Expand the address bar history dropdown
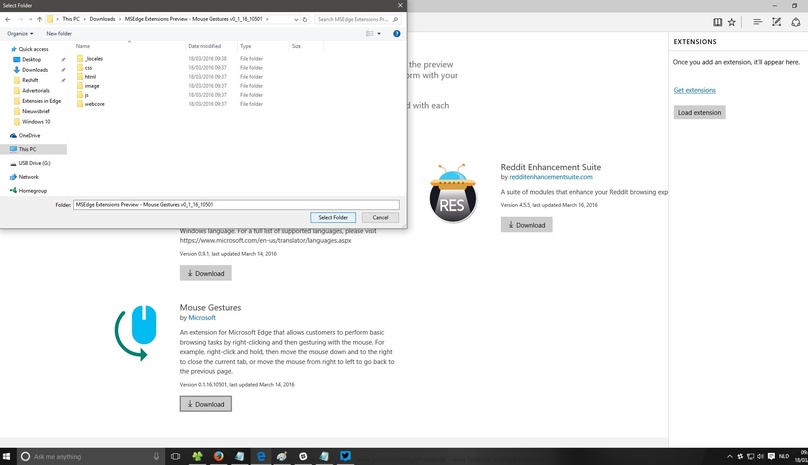 pyautogui.click(x=296, y=19)
